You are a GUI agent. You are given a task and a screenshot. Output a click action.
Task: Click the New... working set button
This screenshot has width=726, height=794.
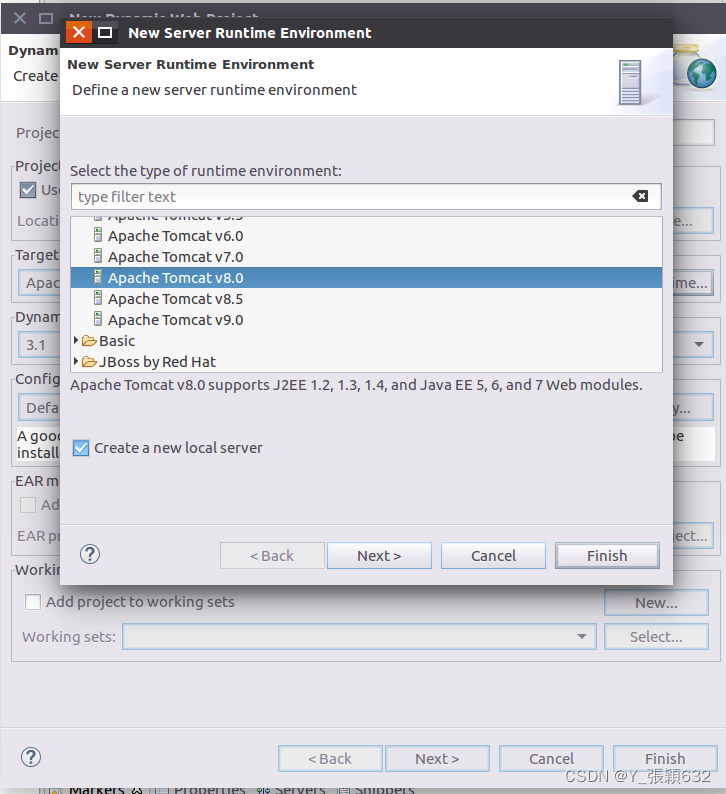[656, 603]
